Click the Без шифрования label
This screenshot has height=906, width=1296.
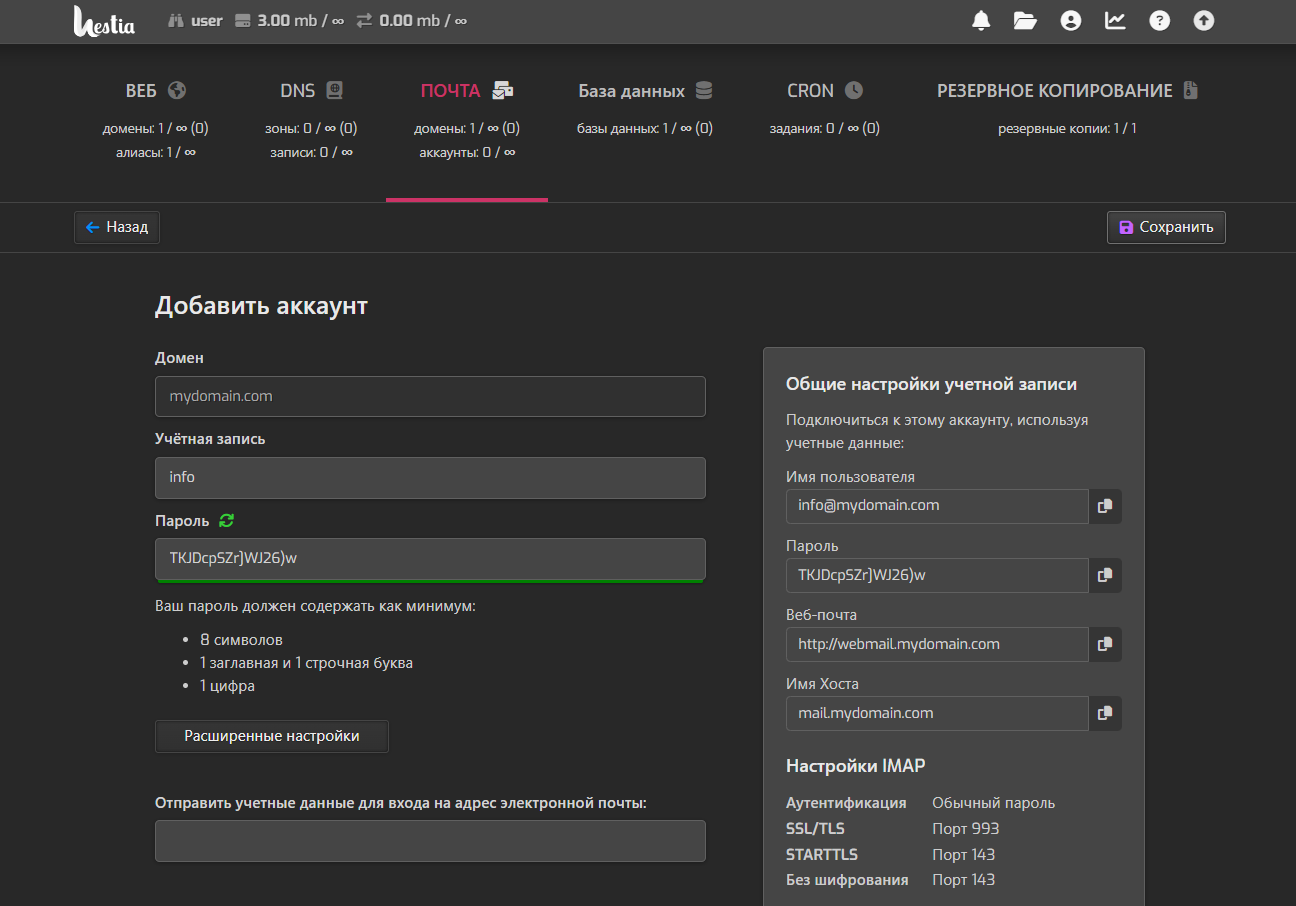847,880
